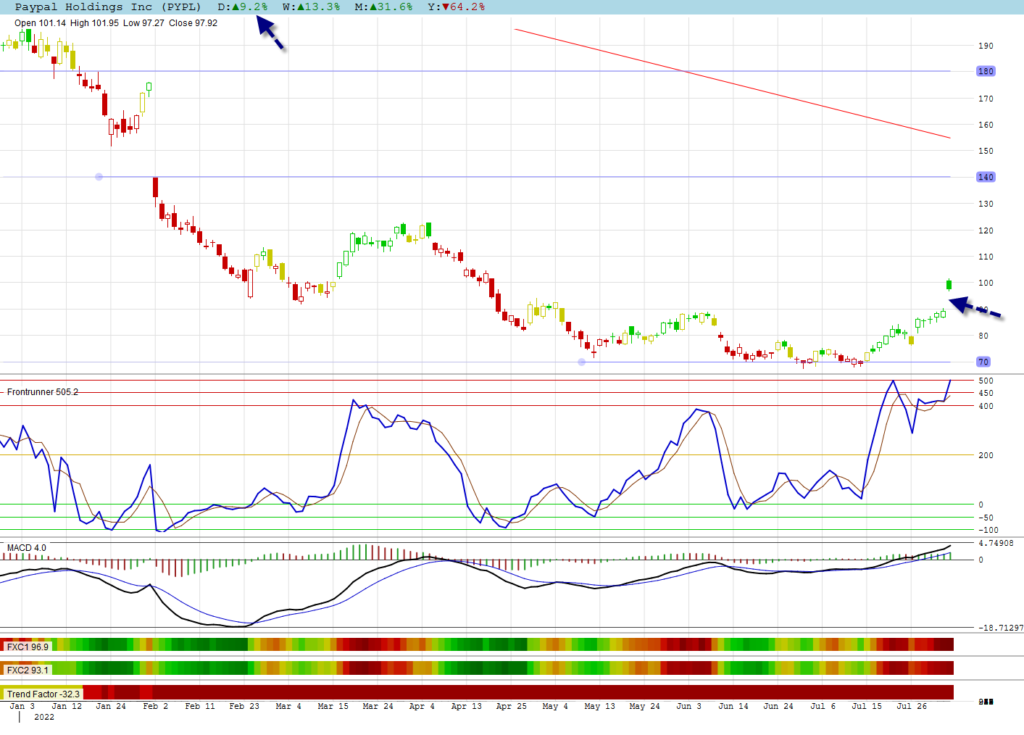Select the Jun 3 date on the time axis
Viewport: 1024px width, 735px height.
point(689,706)
